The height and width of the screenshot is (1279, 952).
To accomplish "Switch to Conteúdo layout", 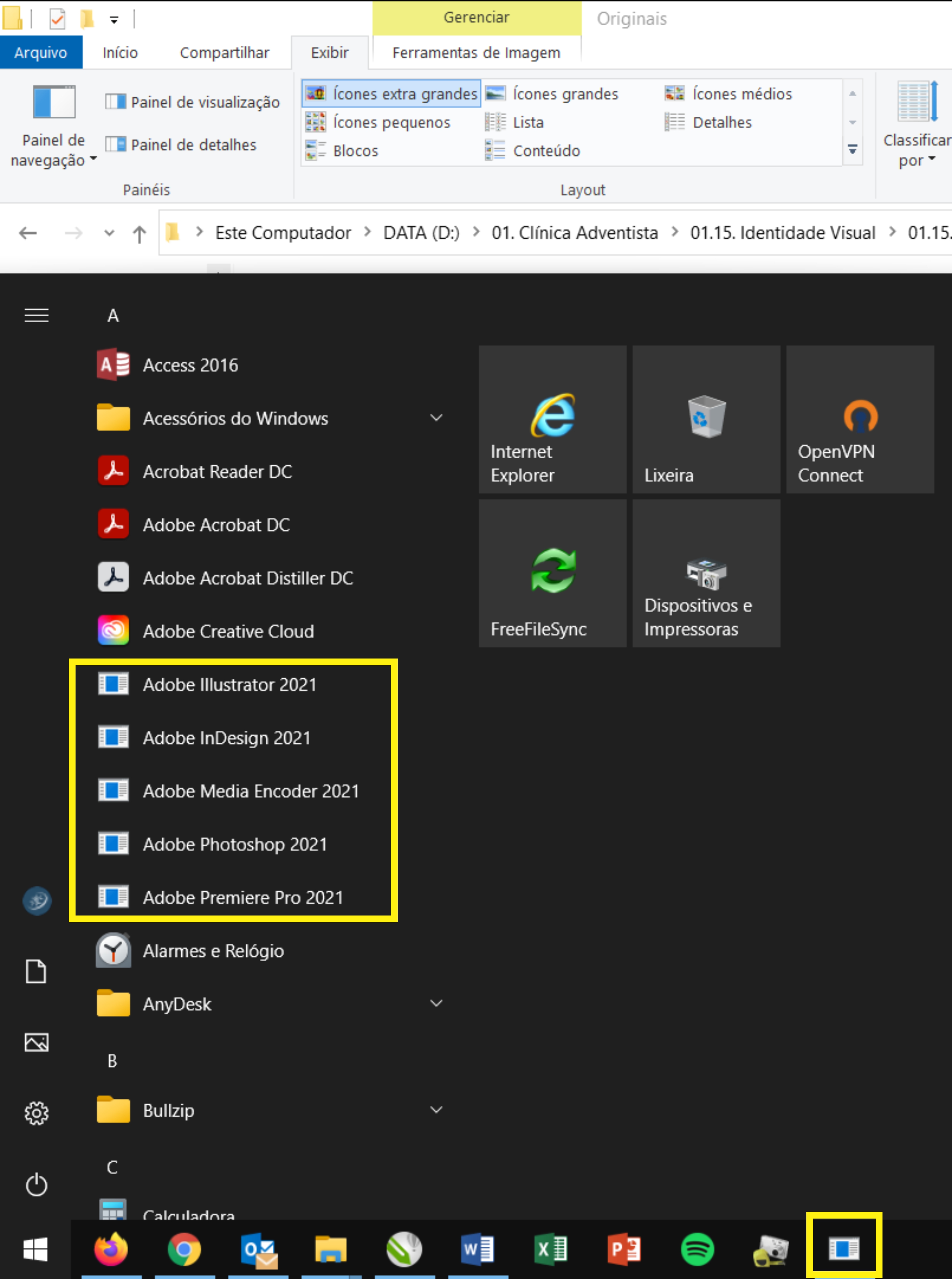I will (x=532, y=151).
